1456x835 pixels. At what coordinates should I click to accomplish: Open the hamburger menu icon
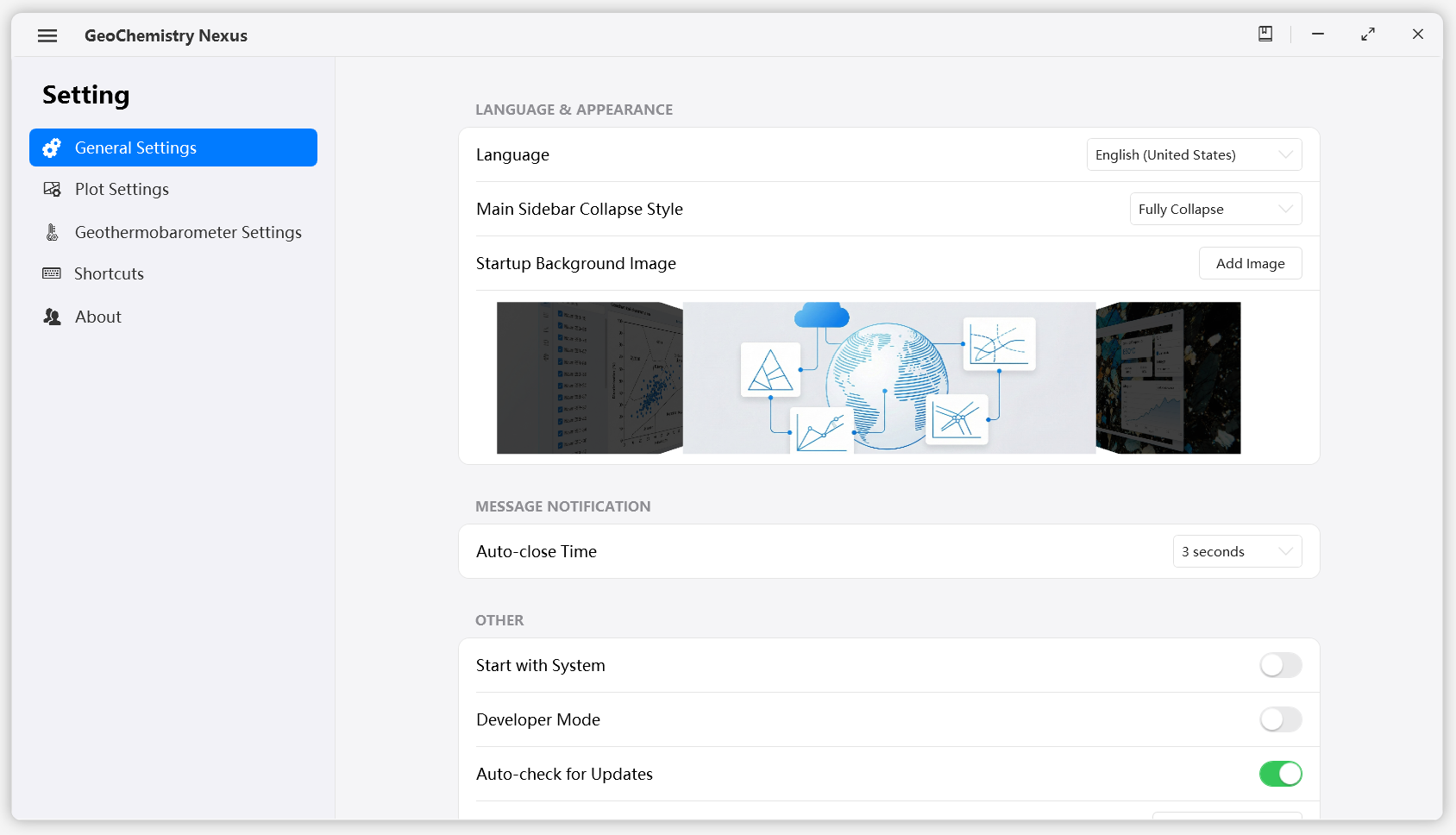pos(47,35)
